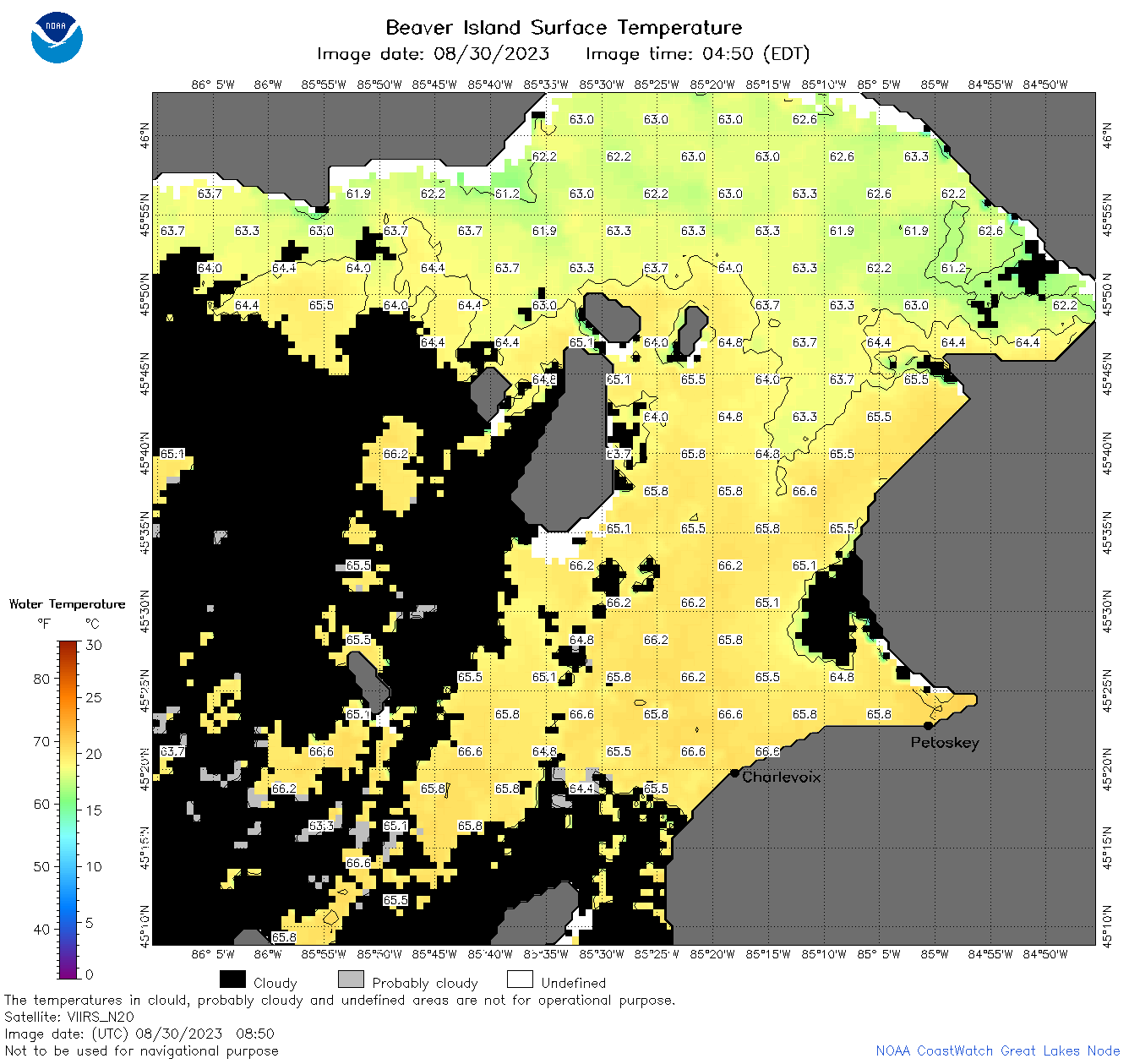Click the Satellite: VIIRS_N20 line
Screen dimensions: 1129x1064
(68, 1017)
